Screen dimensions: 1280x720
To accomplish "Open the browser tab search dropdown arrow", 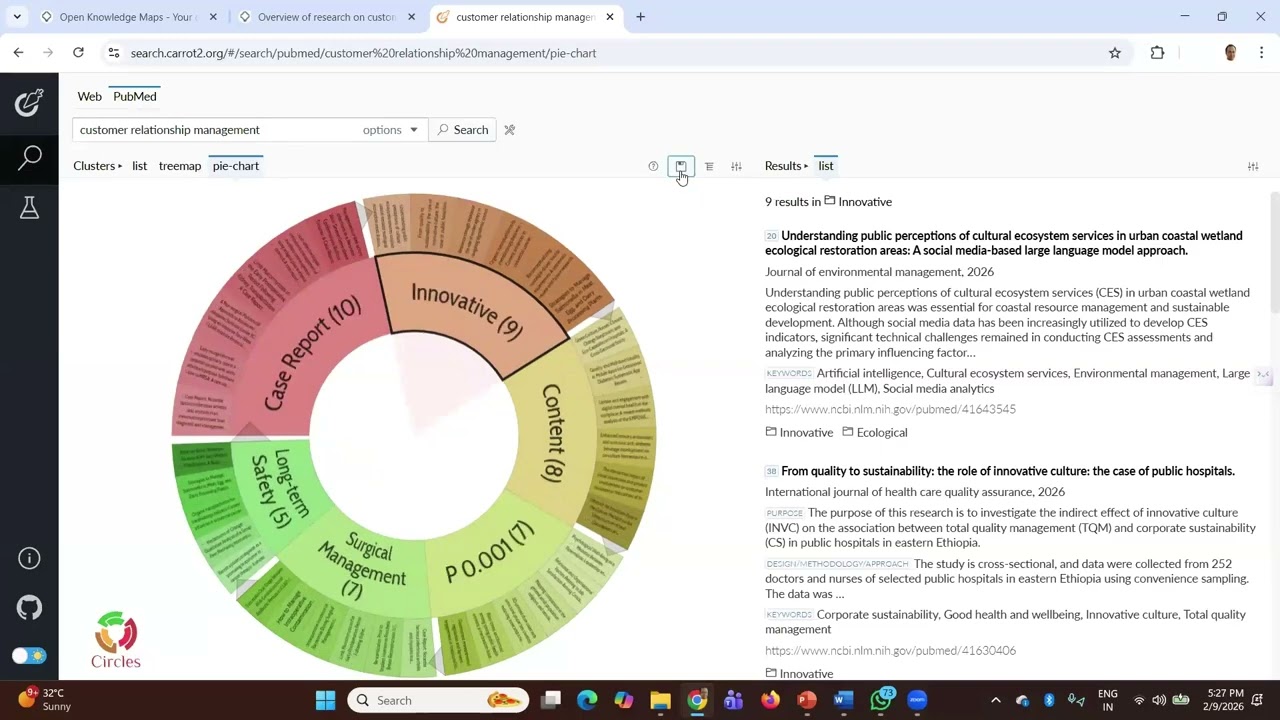I will point(17,17).
